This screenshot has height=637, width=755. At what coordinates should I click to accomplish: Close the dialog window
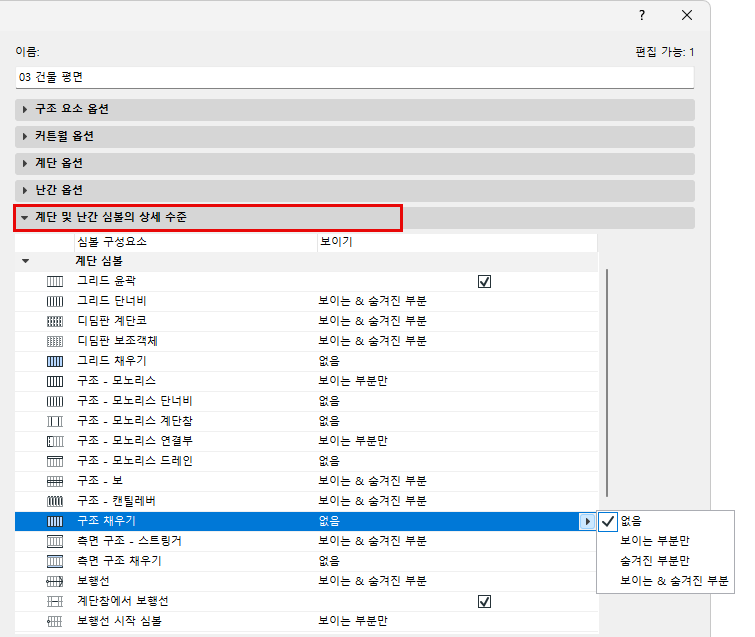pyautogui.click(x=687, y=15)
